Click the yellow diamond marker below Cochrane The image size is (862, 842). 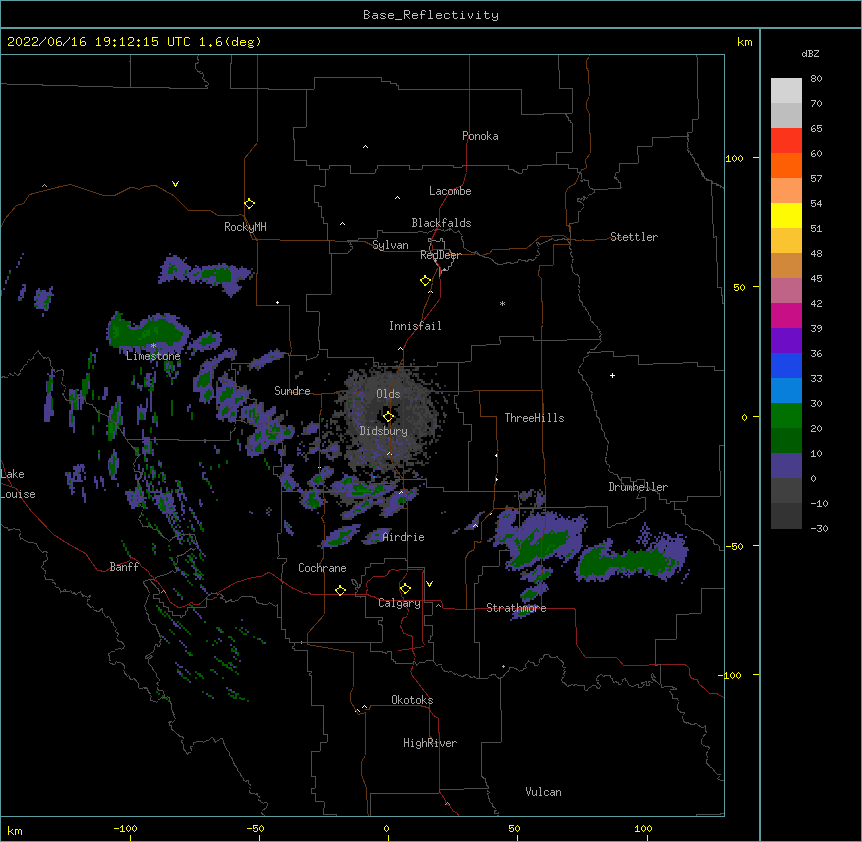click(340, 590)
